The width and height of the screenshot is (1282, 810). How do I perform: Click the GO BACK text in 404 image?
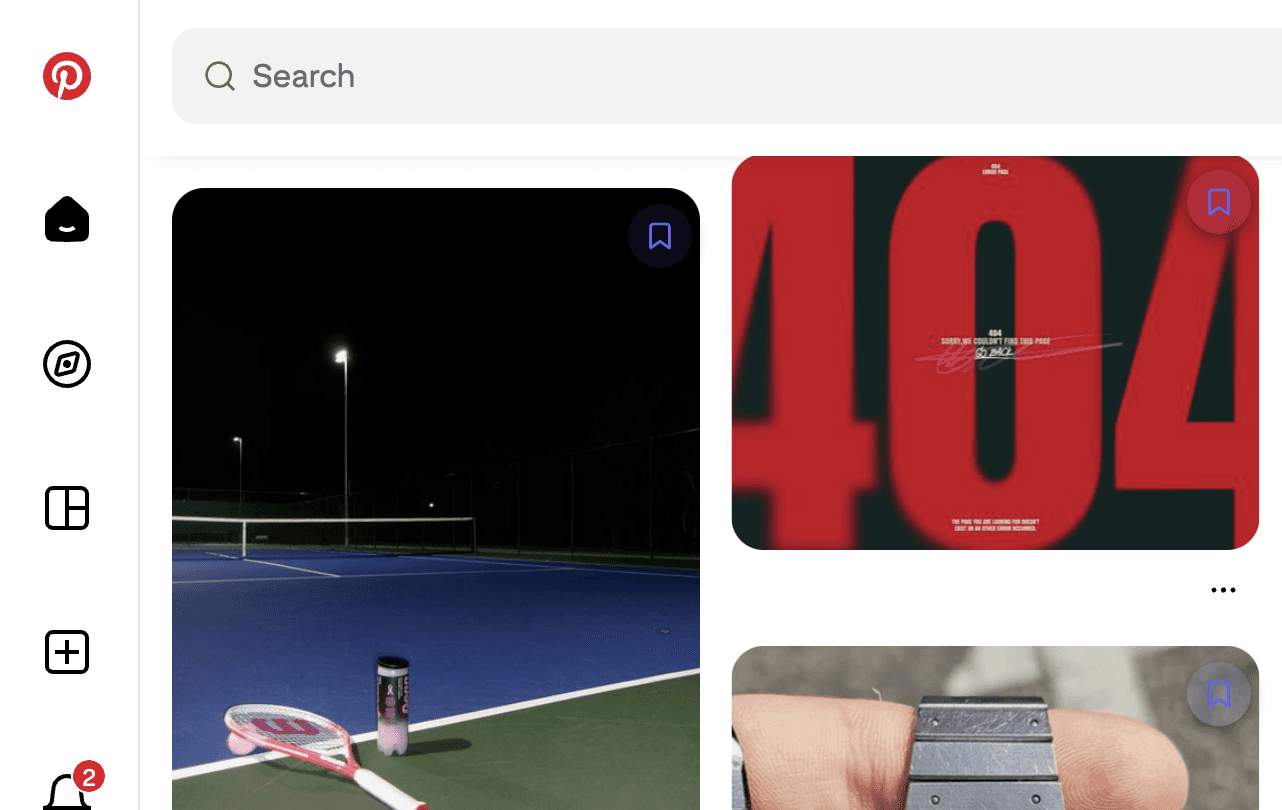point(994,354)
